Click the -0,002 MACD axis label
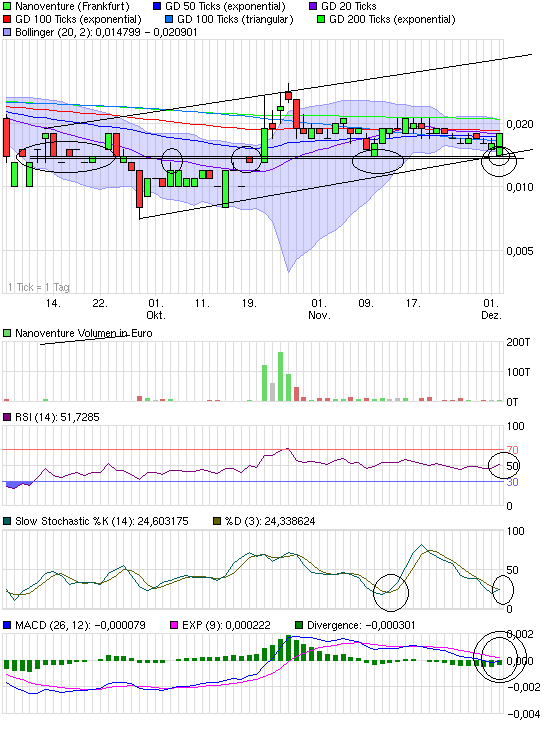 (524, 687)
